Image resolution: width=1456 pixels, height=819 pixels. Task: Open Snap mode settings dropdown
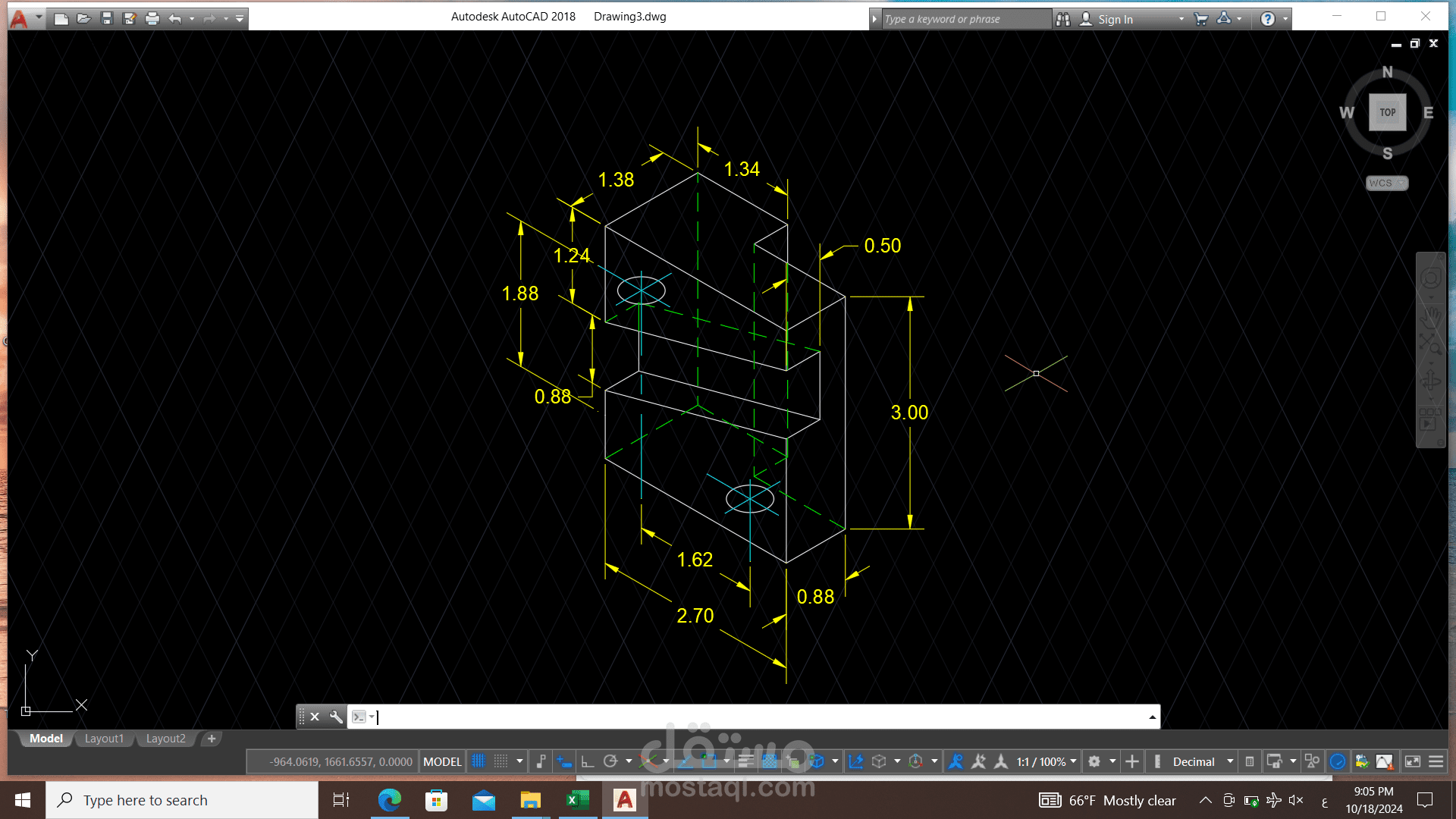(x=519, y=761)
